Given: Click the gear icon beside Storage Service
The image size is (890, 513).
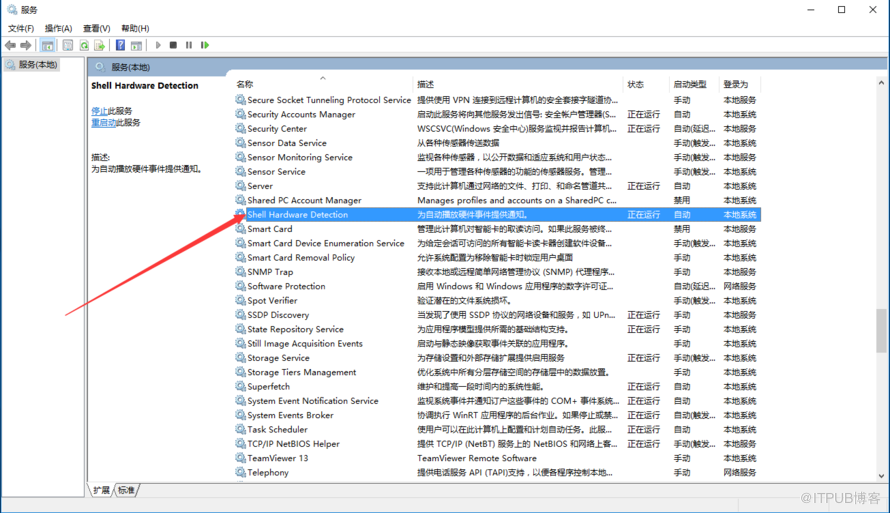Looking at the screenshot, I should tap(241, 358).
